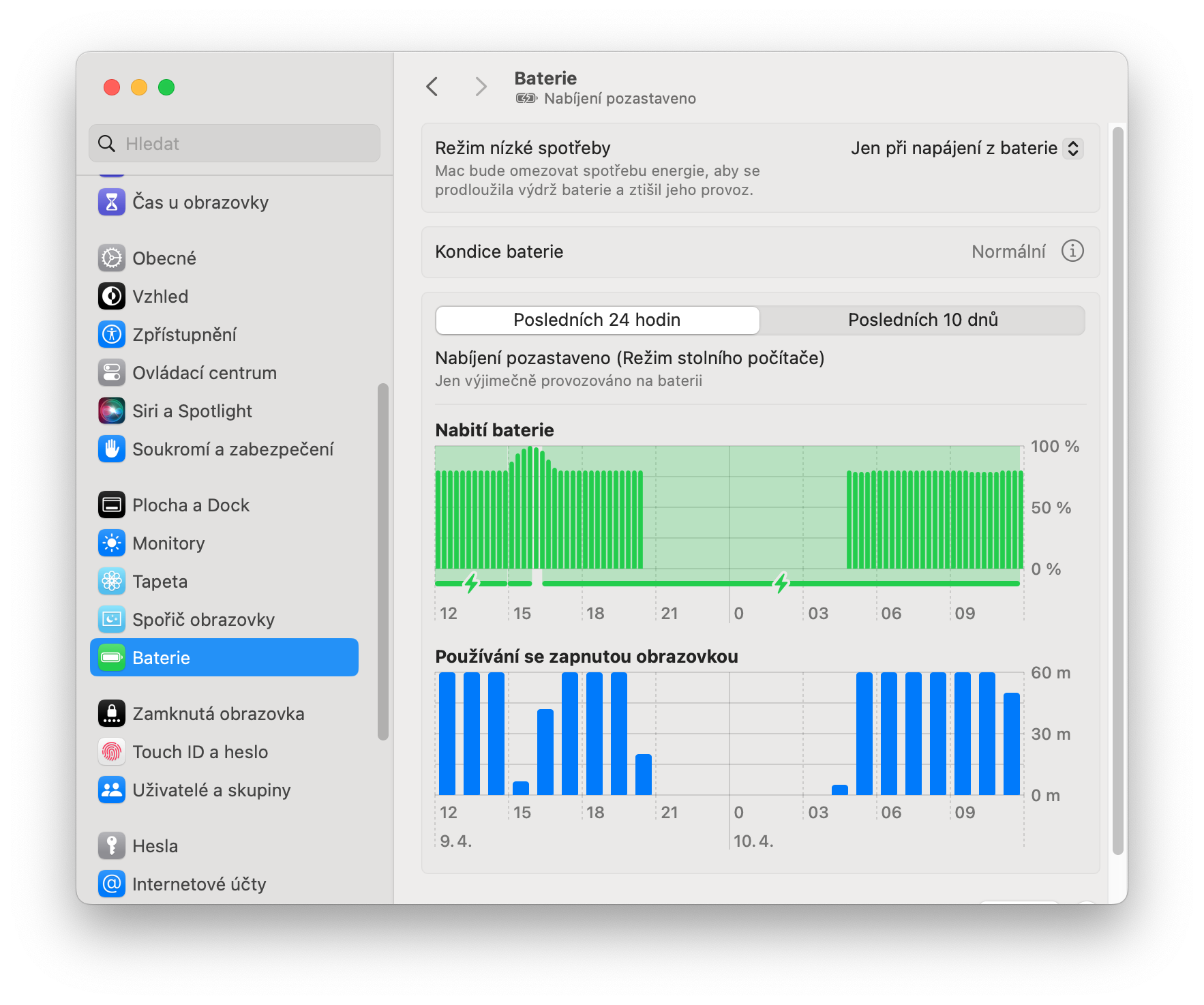Select Monitory in the sidebar
This screenshot has height=1005, width=1204.
pyautogui.click(x=224, y=543)
